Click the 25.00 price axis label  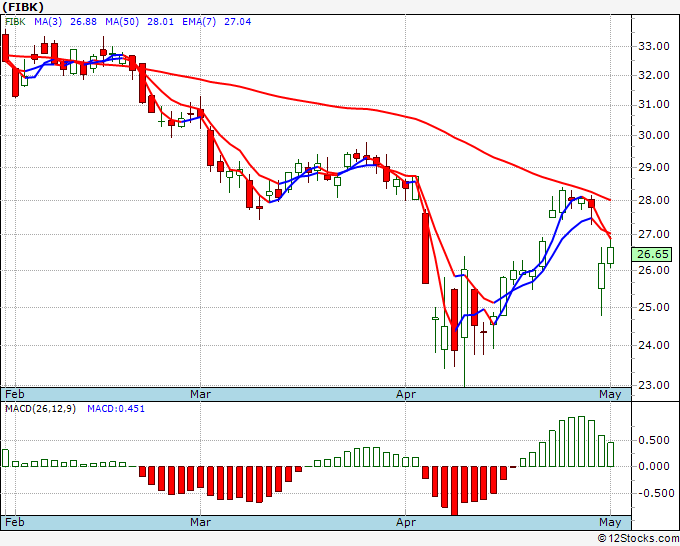point(654,307)
